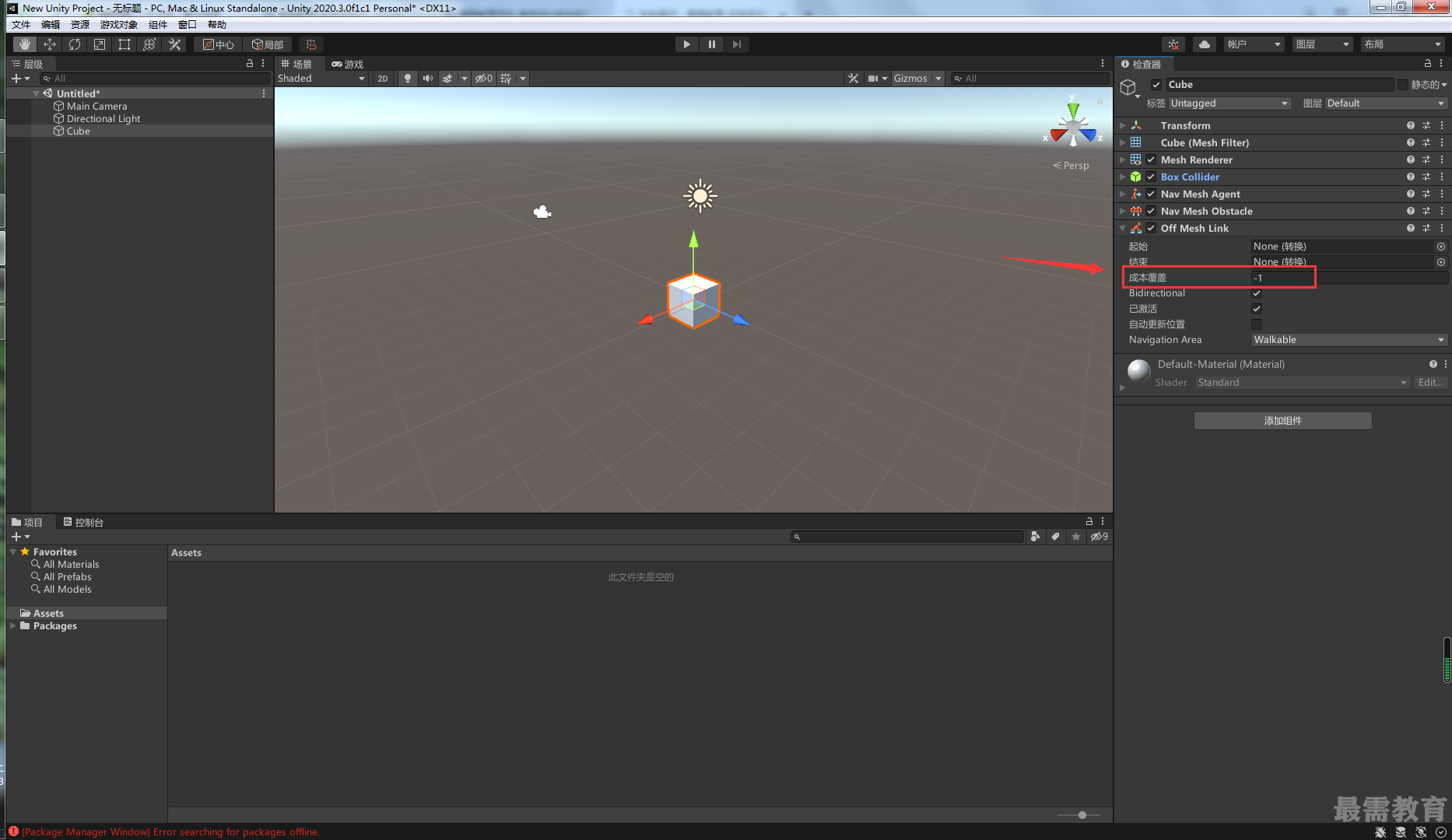1452x840 pixels.
Task: Enable auto update positions checkbox
Action: click(x=1257, y=324)
